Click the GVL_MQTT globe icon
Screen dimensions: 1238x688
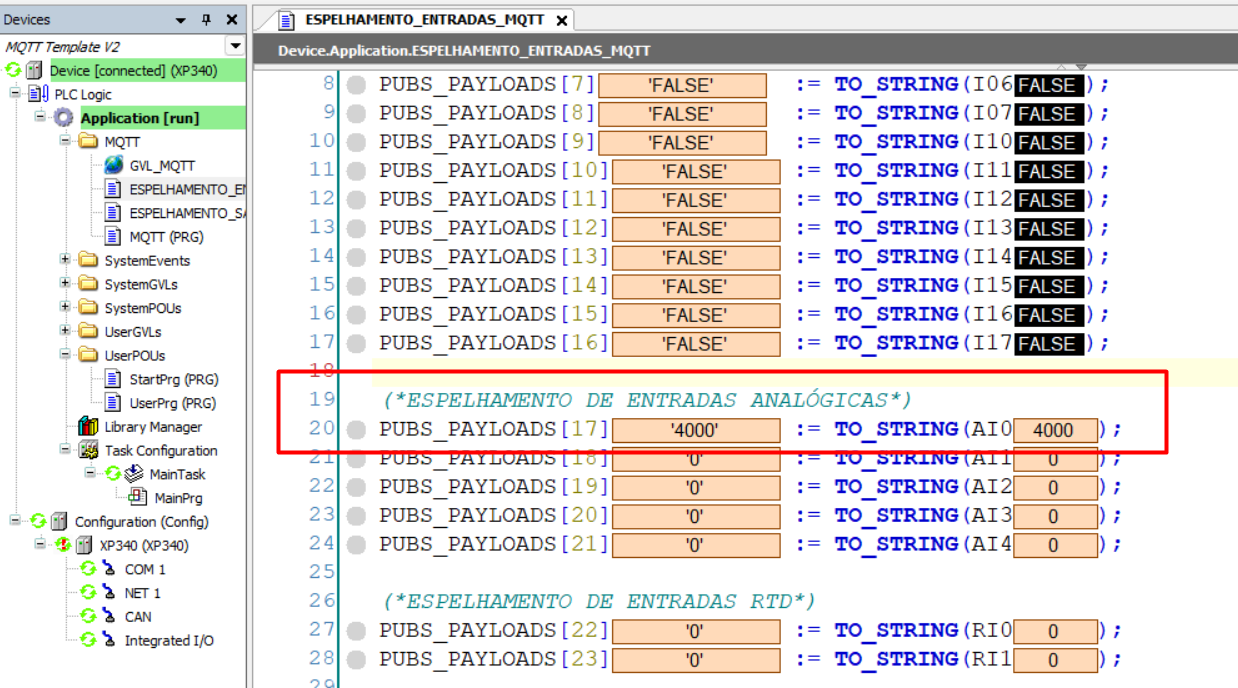point(114,165)
